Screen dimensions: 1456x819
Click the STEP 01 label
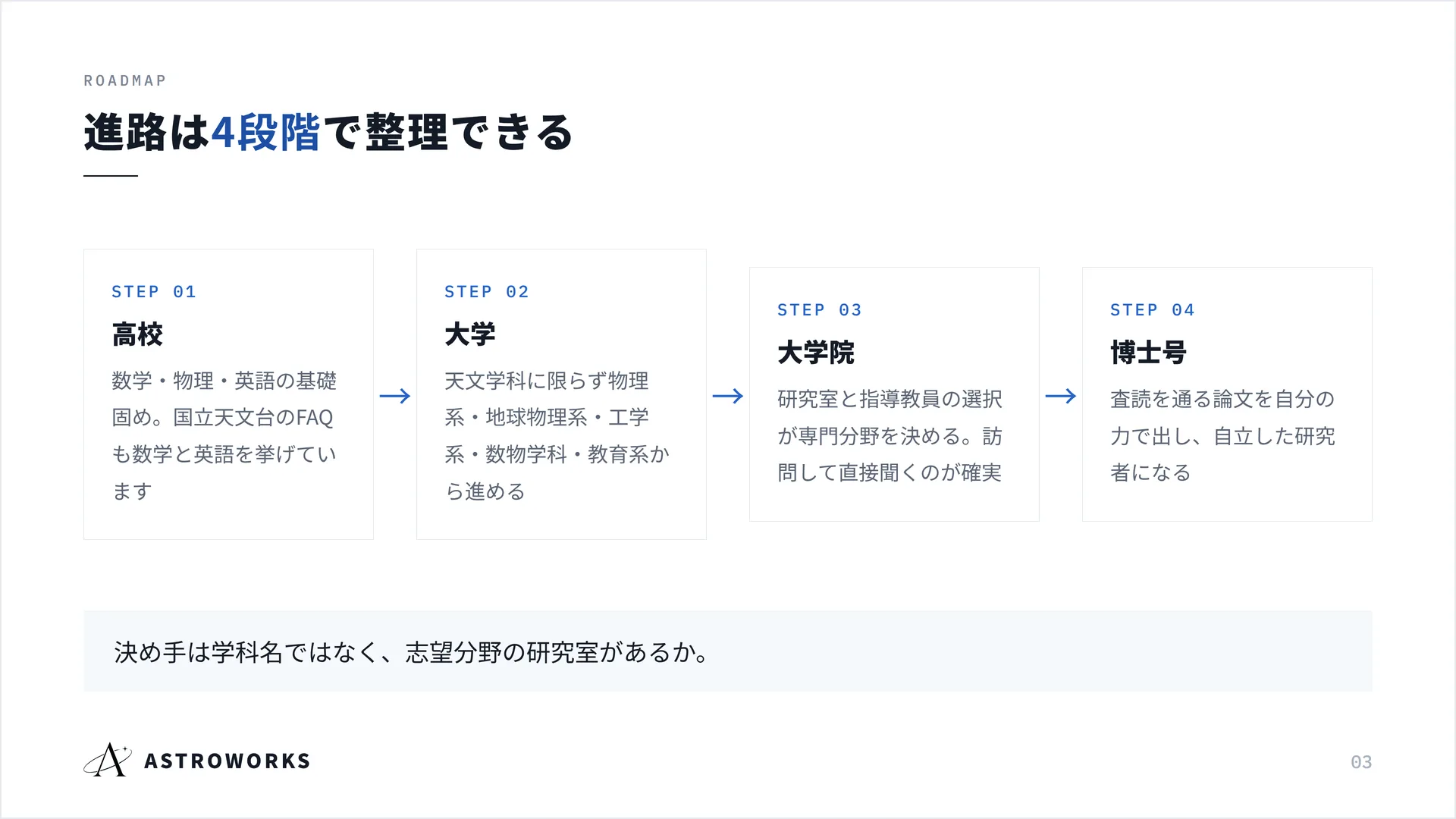(154, 292)
